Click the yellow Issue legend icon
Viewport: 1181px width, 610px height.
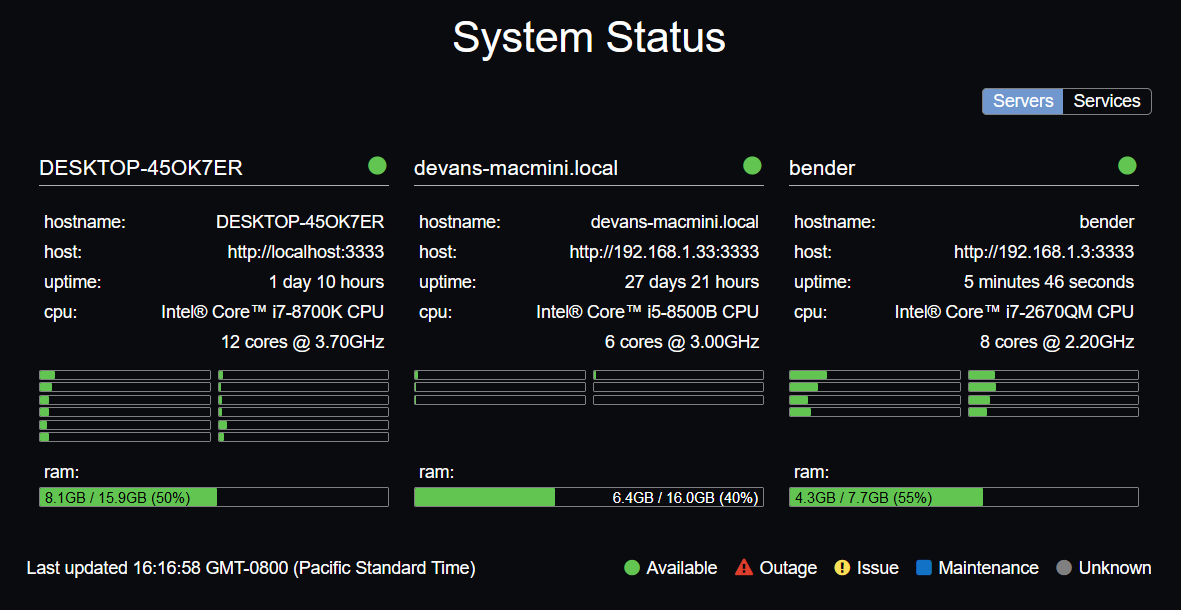pos(842,568)
